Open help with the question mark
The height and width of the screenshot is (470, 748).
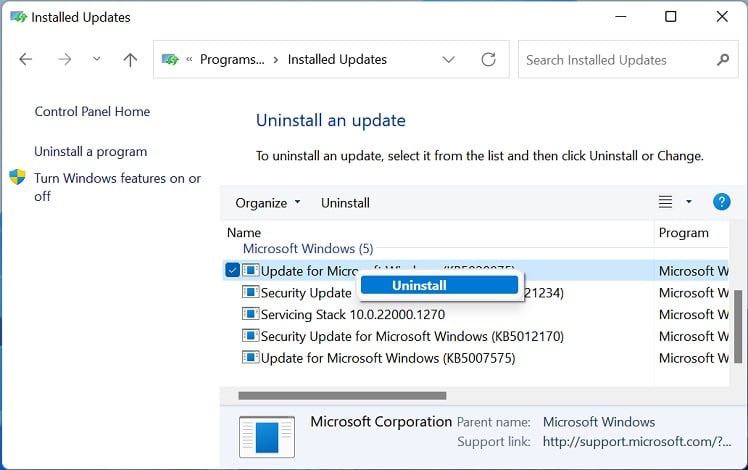click(721, 202)
